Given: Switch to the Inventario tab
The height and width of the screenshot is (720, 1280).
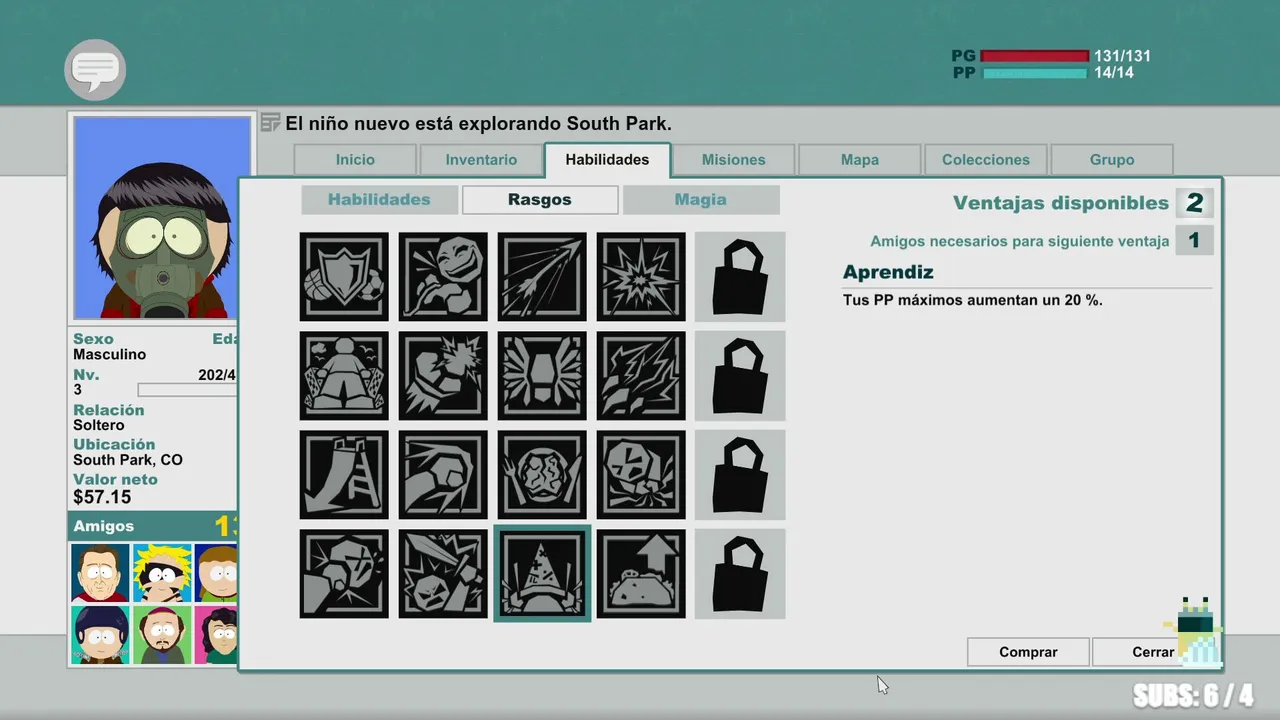Looking at the screenshot, I should [481, 160].
